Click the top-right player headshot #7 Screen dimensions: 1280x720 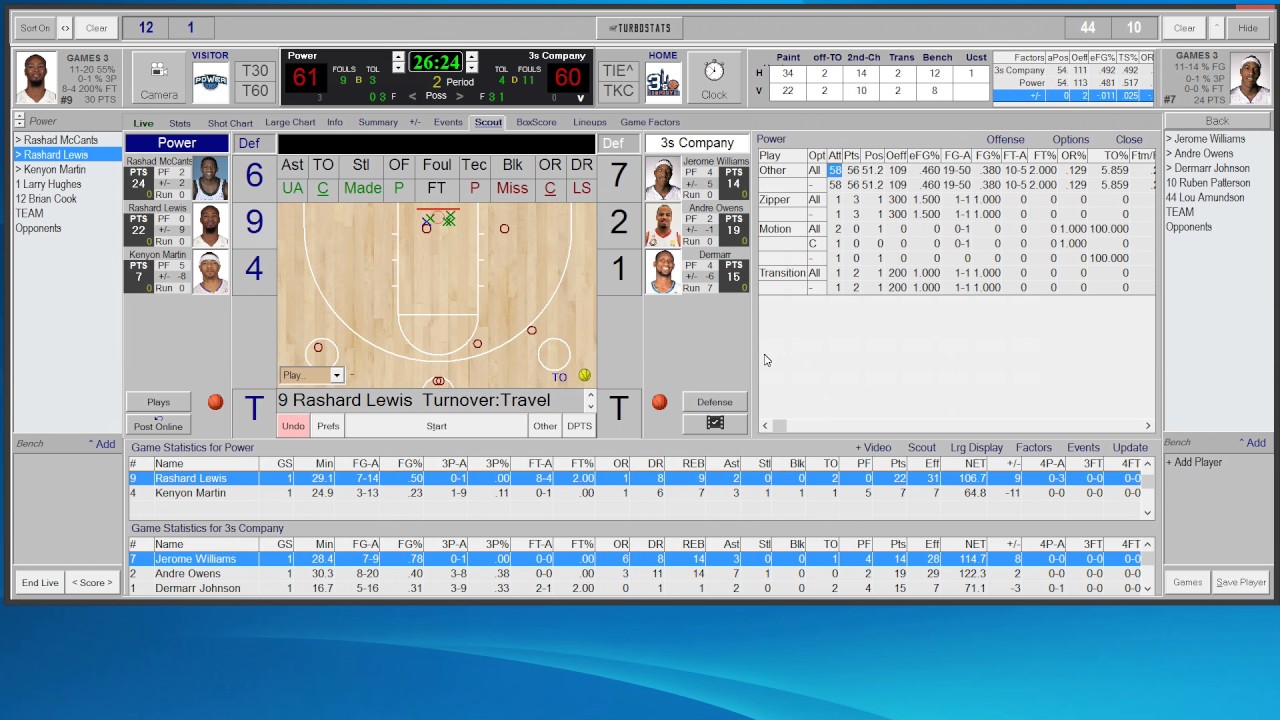(1249, 78)
